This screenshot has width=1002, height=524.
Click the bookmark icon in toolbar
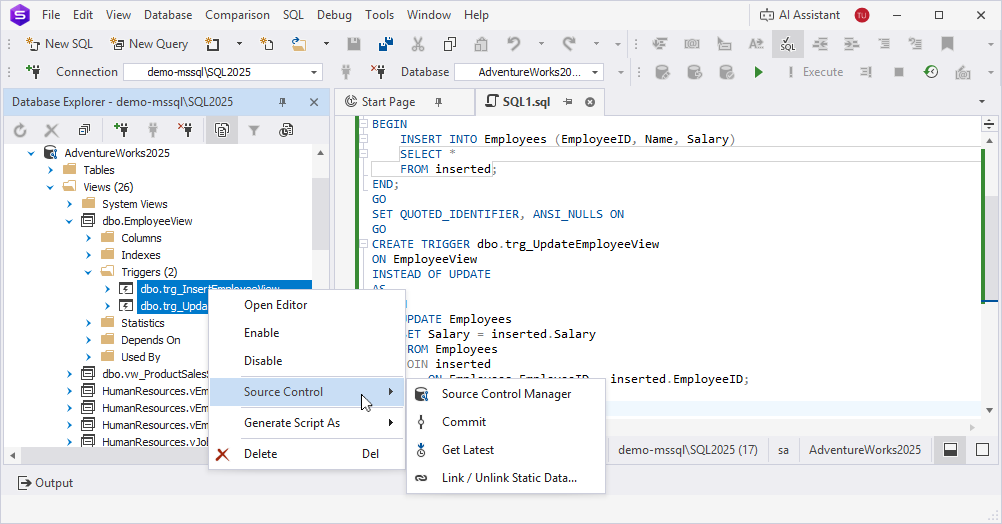click(947, 44)
